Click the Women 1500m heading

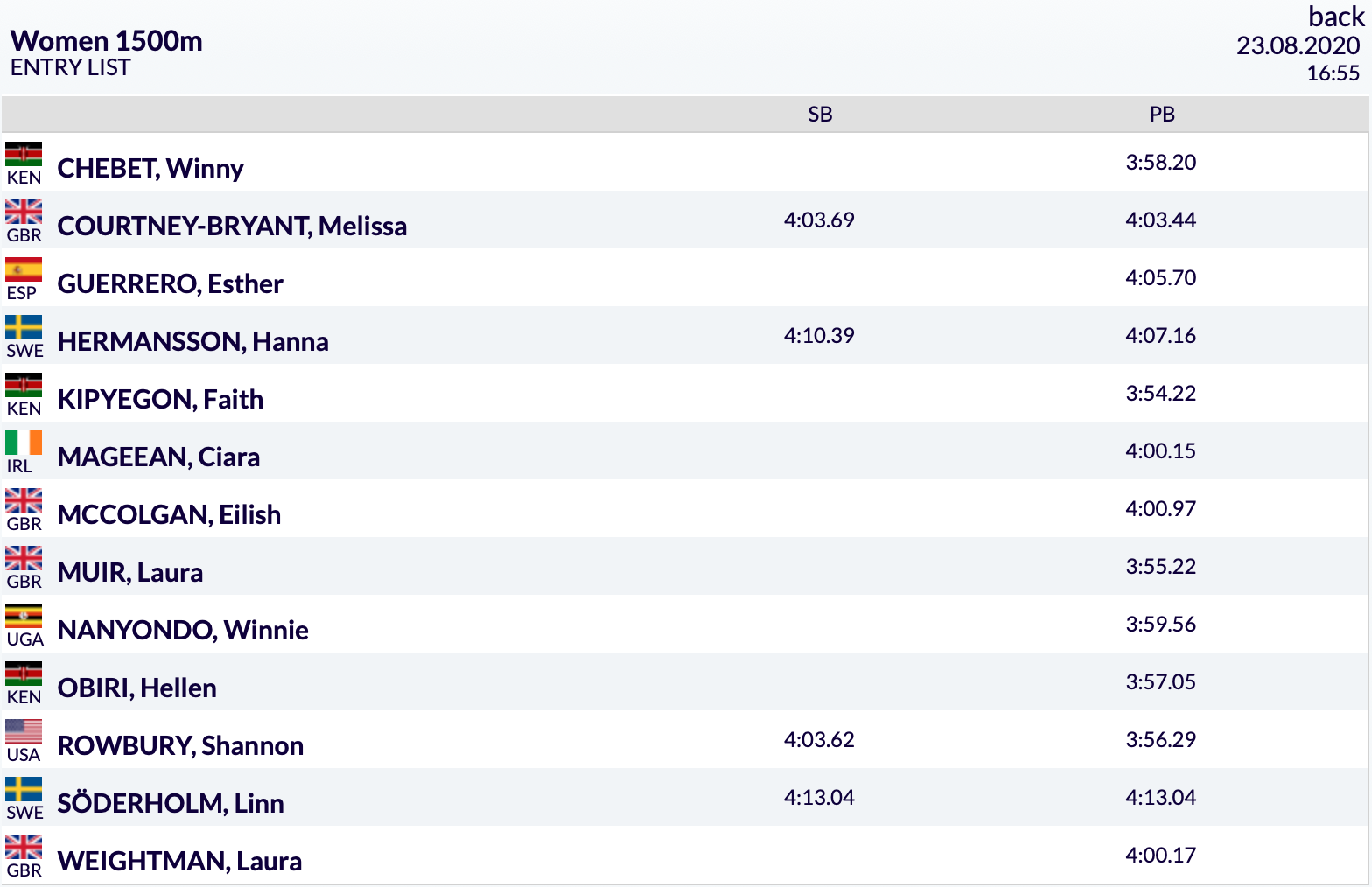coord(107,40)
